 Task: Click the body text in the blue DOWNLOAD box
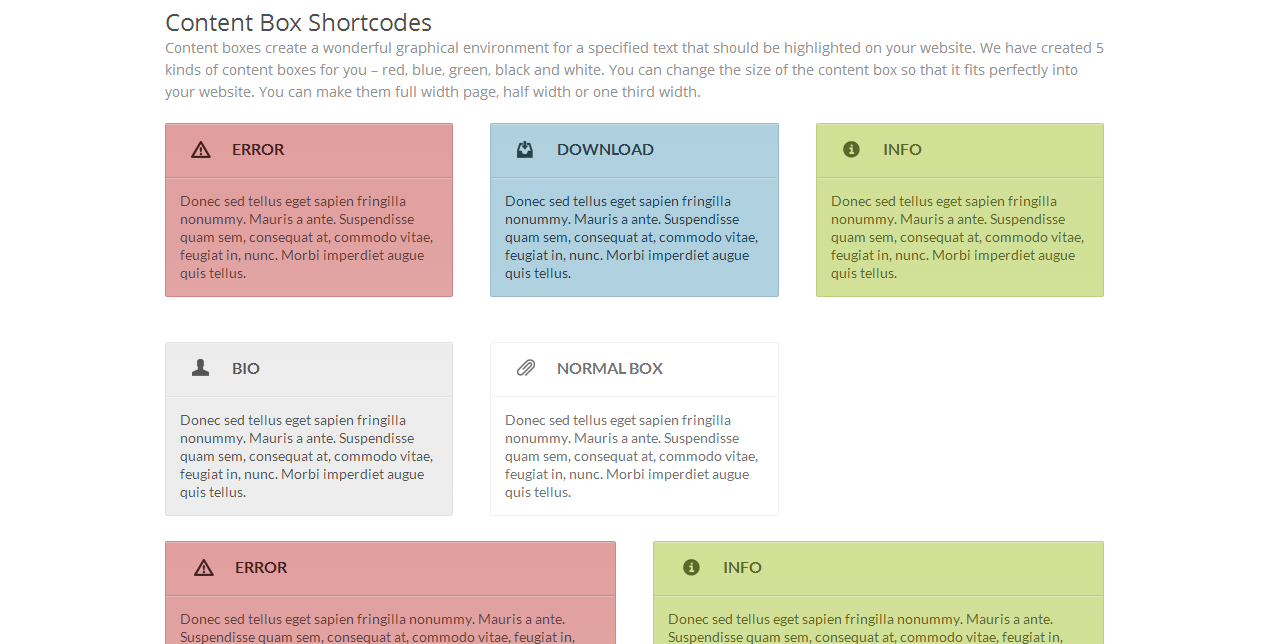click(631, 237)
